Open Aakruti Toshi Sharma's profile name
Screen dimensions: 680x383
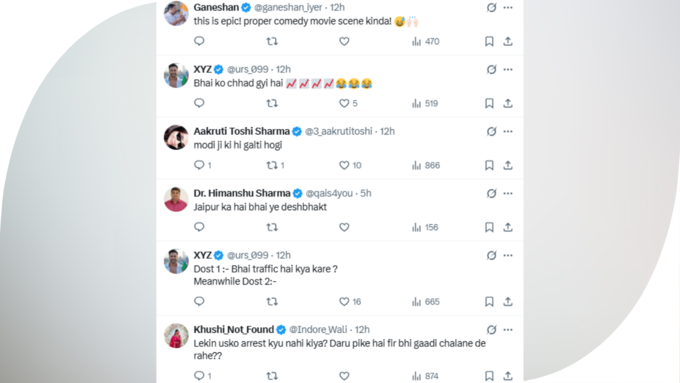click(242, 131)
